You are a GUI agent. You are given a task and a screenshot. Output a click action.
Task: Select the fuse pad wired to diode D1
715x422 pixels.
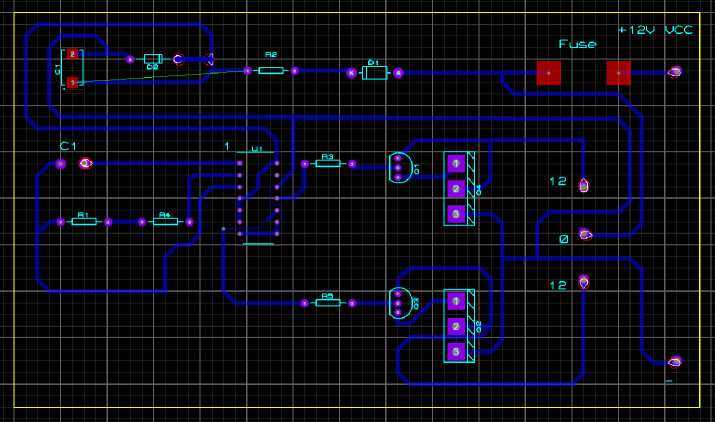click(x=549, y=73)
